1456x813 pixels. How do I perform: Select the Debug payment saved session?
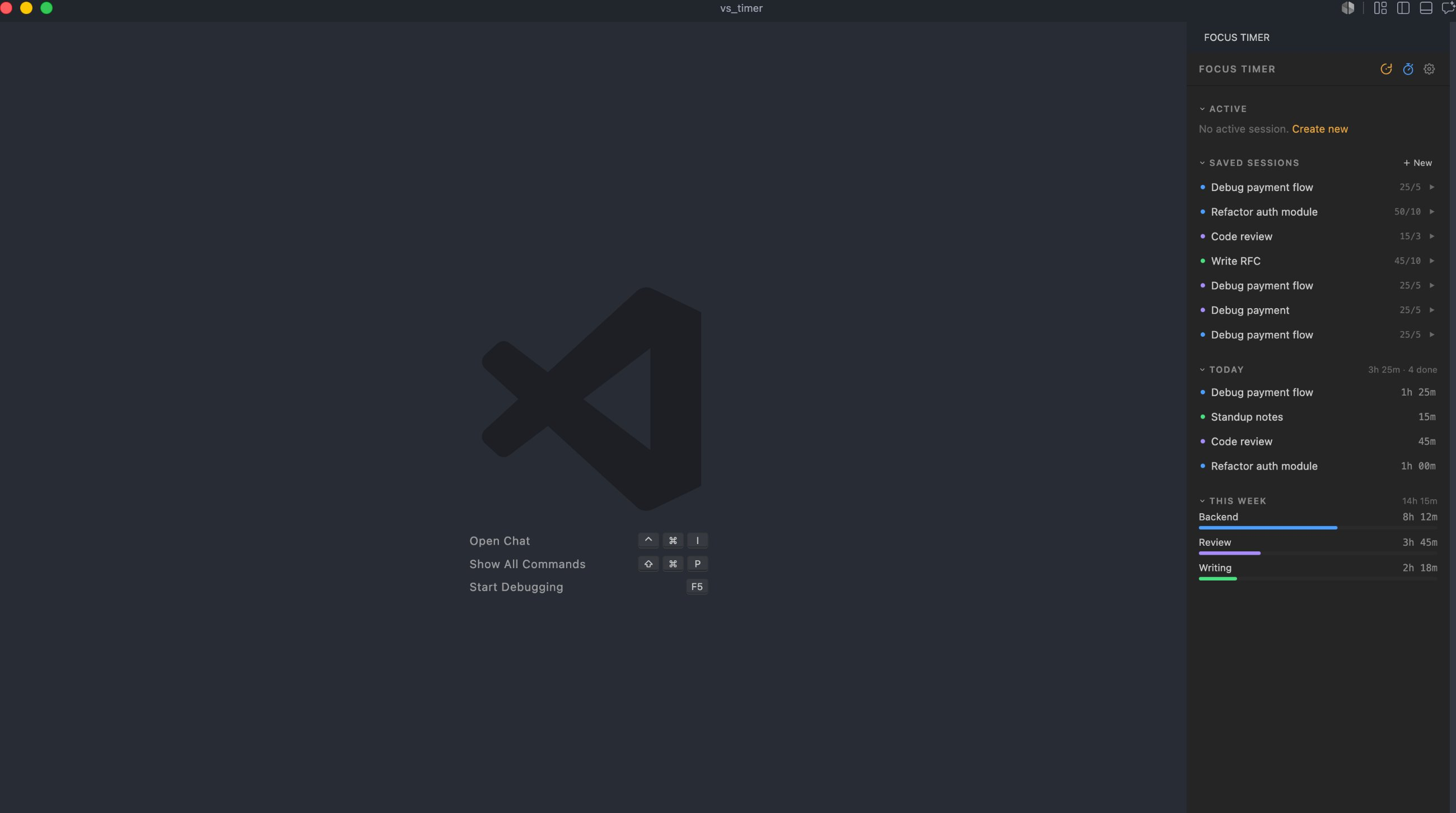(1318, 310)
